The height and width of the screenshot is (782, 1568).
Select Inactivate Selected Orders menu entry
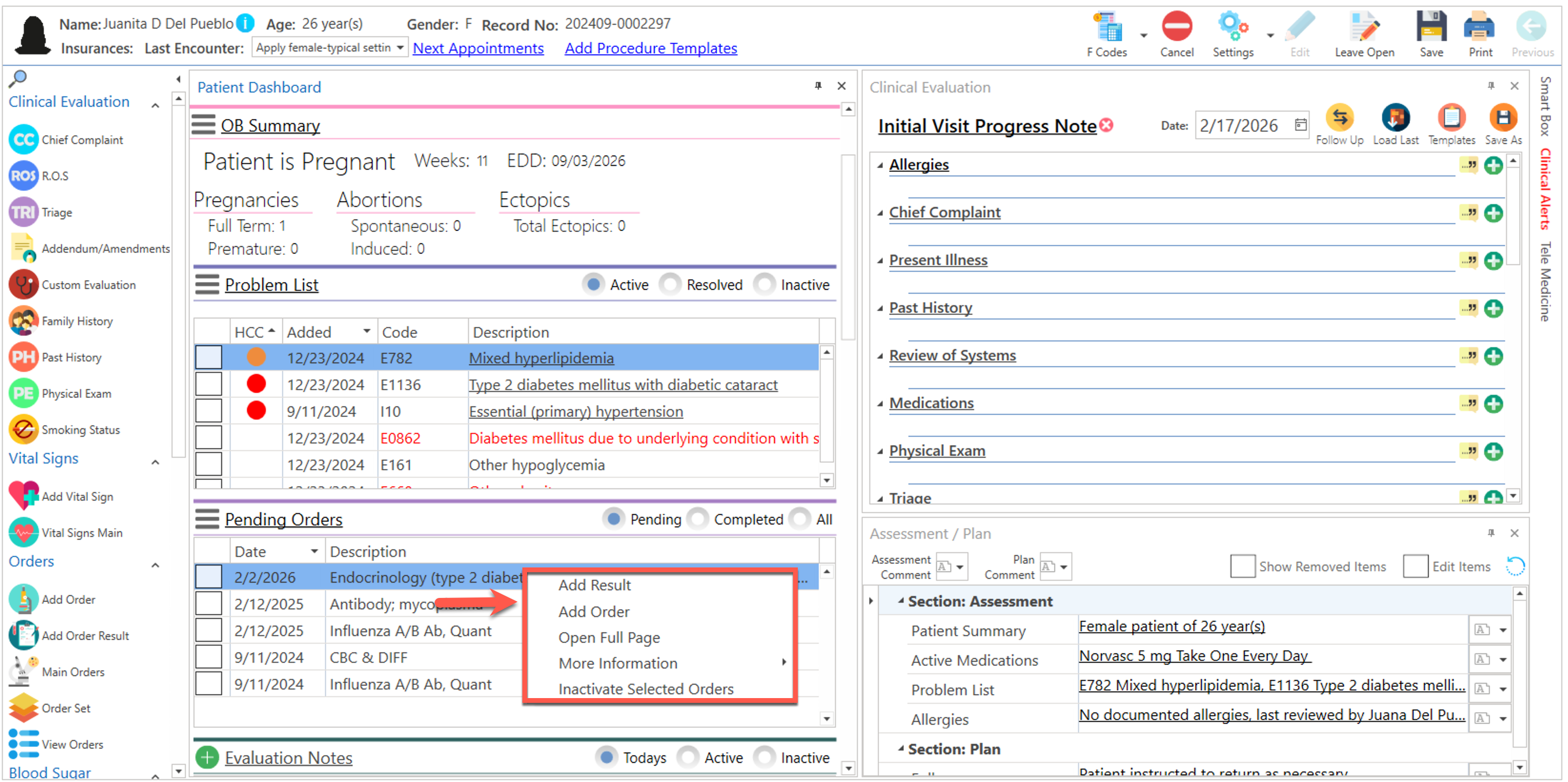coord(645,688)
